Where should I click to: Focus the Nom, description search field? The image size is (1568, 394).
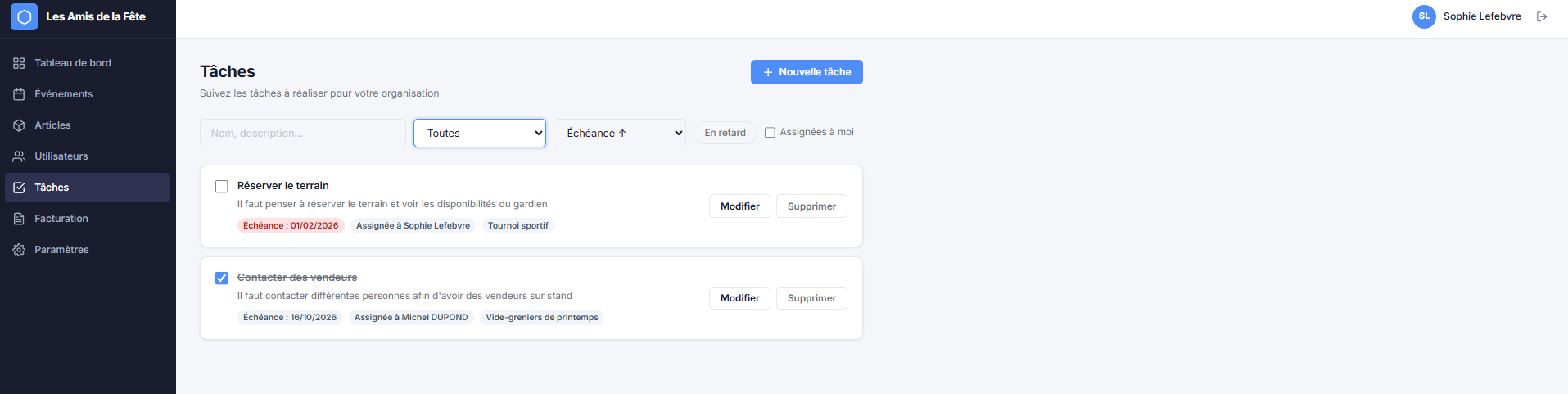click(303, 134)
